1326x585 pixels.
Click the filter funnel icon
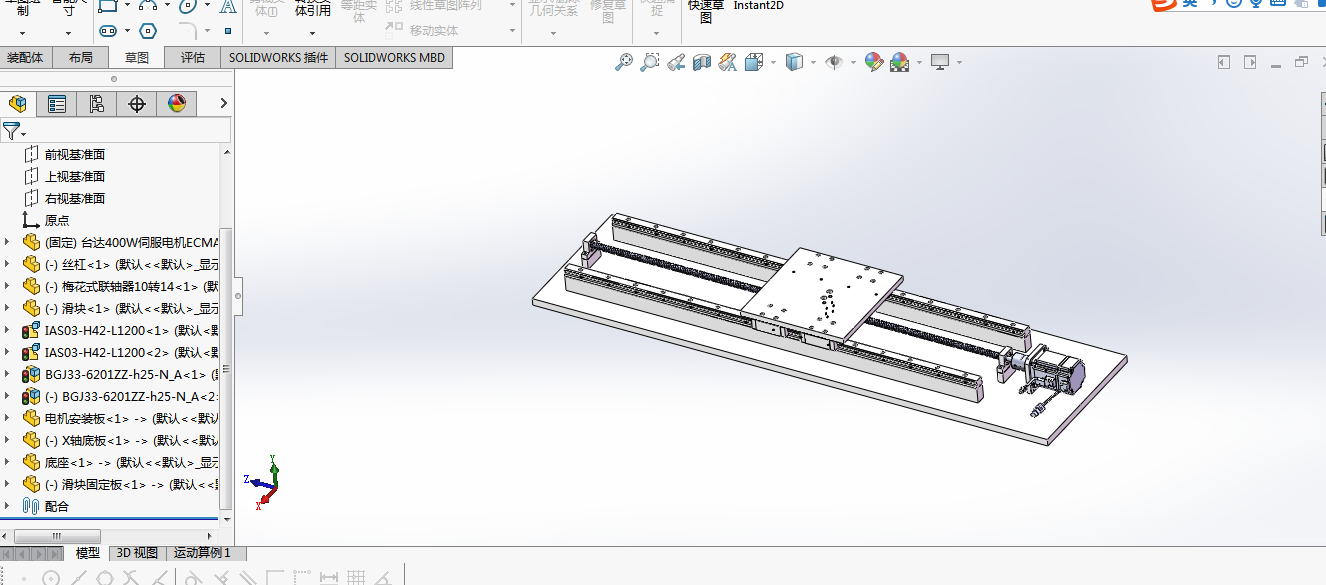(11, 130)
